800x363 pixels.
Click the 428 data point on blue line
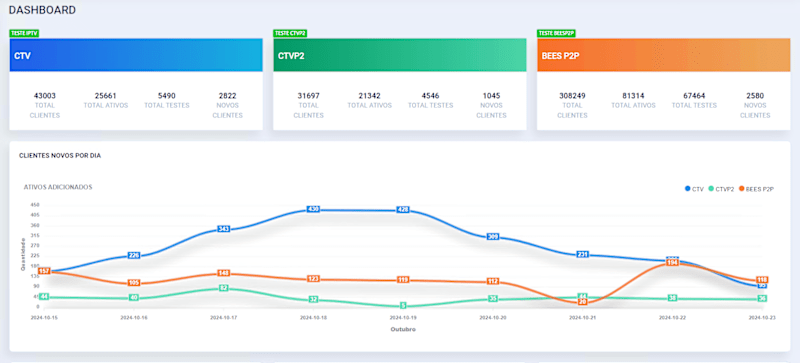click(403, 209)
